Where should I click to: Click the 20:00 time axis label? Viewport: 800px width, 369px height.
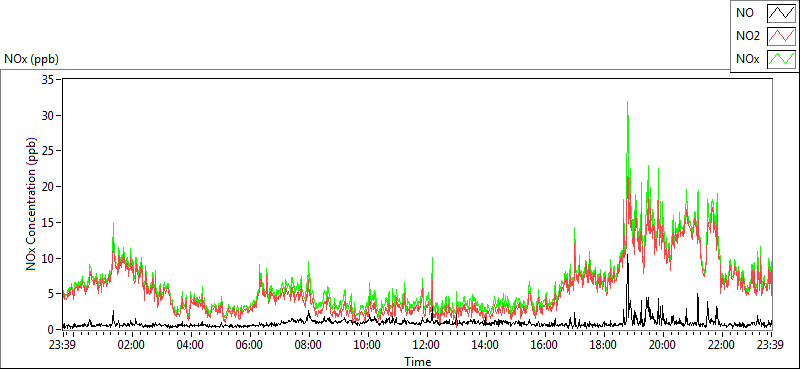tap(663, 344)
